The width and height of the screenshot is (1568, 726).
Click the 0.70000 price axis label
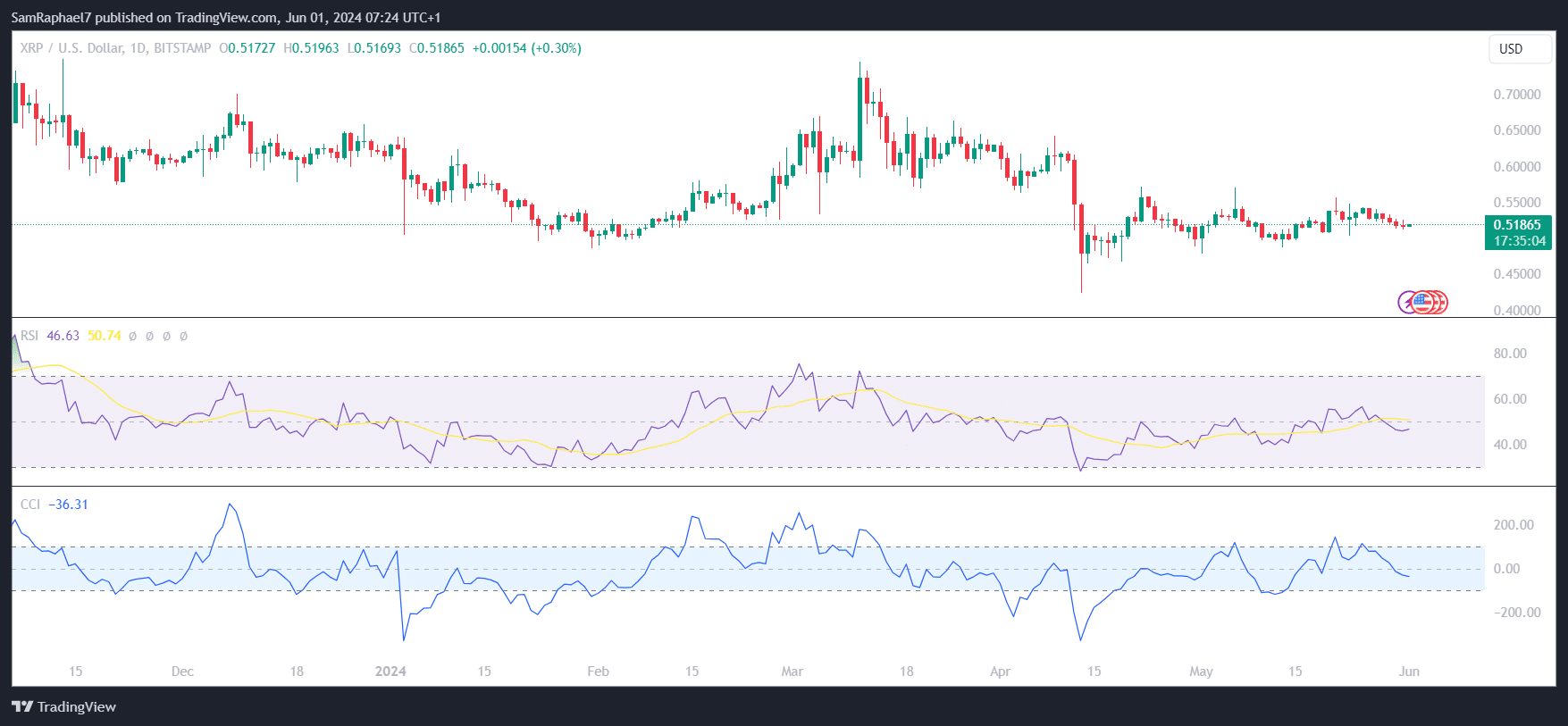[1517, 95]
